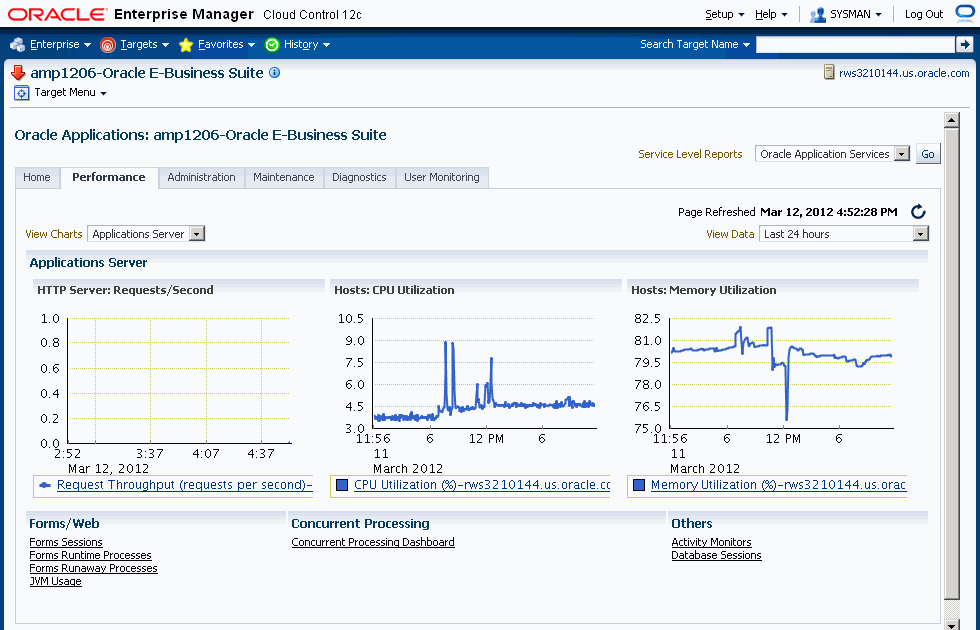980x630 pixels.
Task: Refresh the page with the refresh icon
Action: coord(918,212)
